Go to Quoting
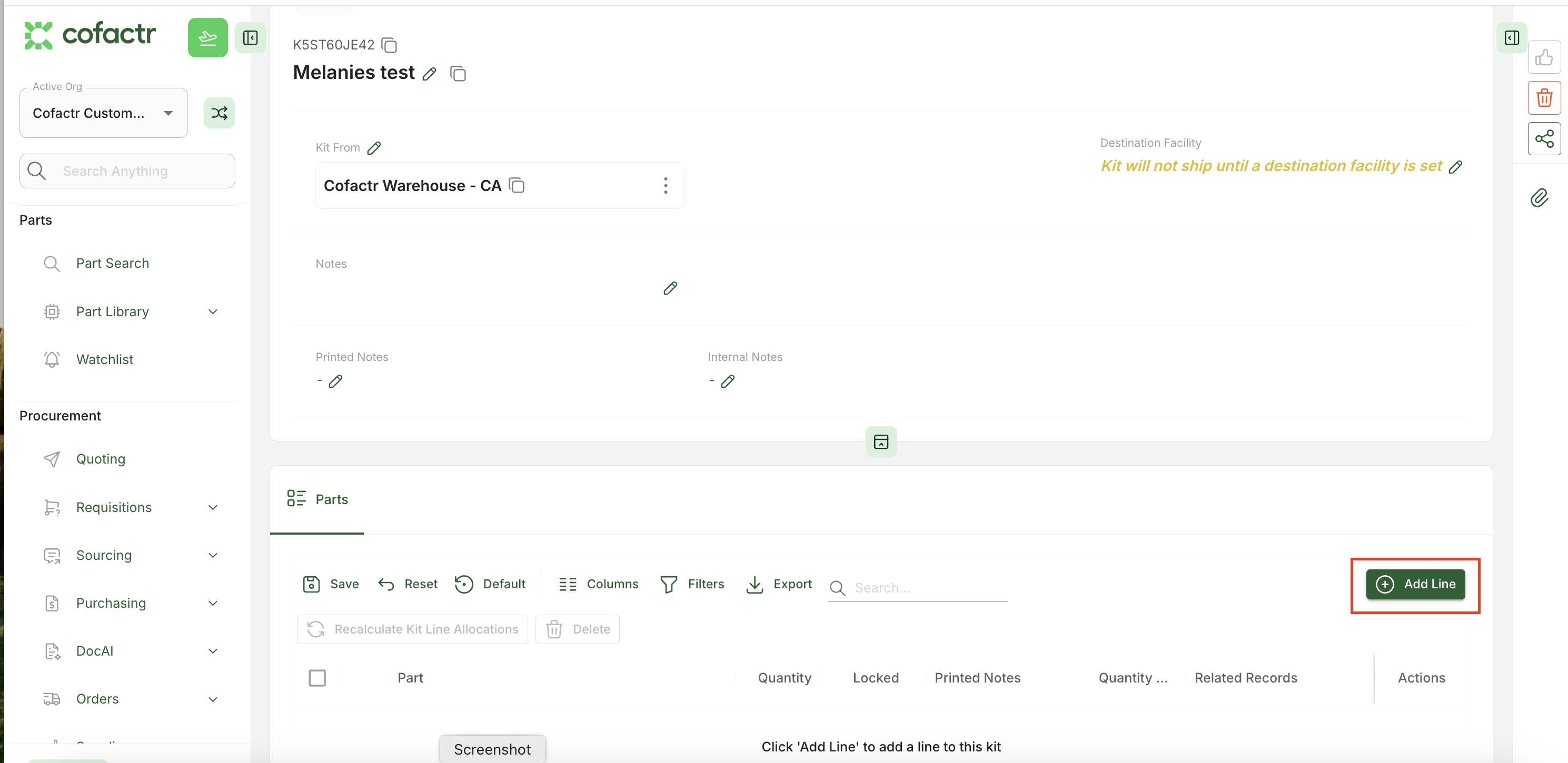Screen dimensions: 1568x763 (x=101, y=459)
